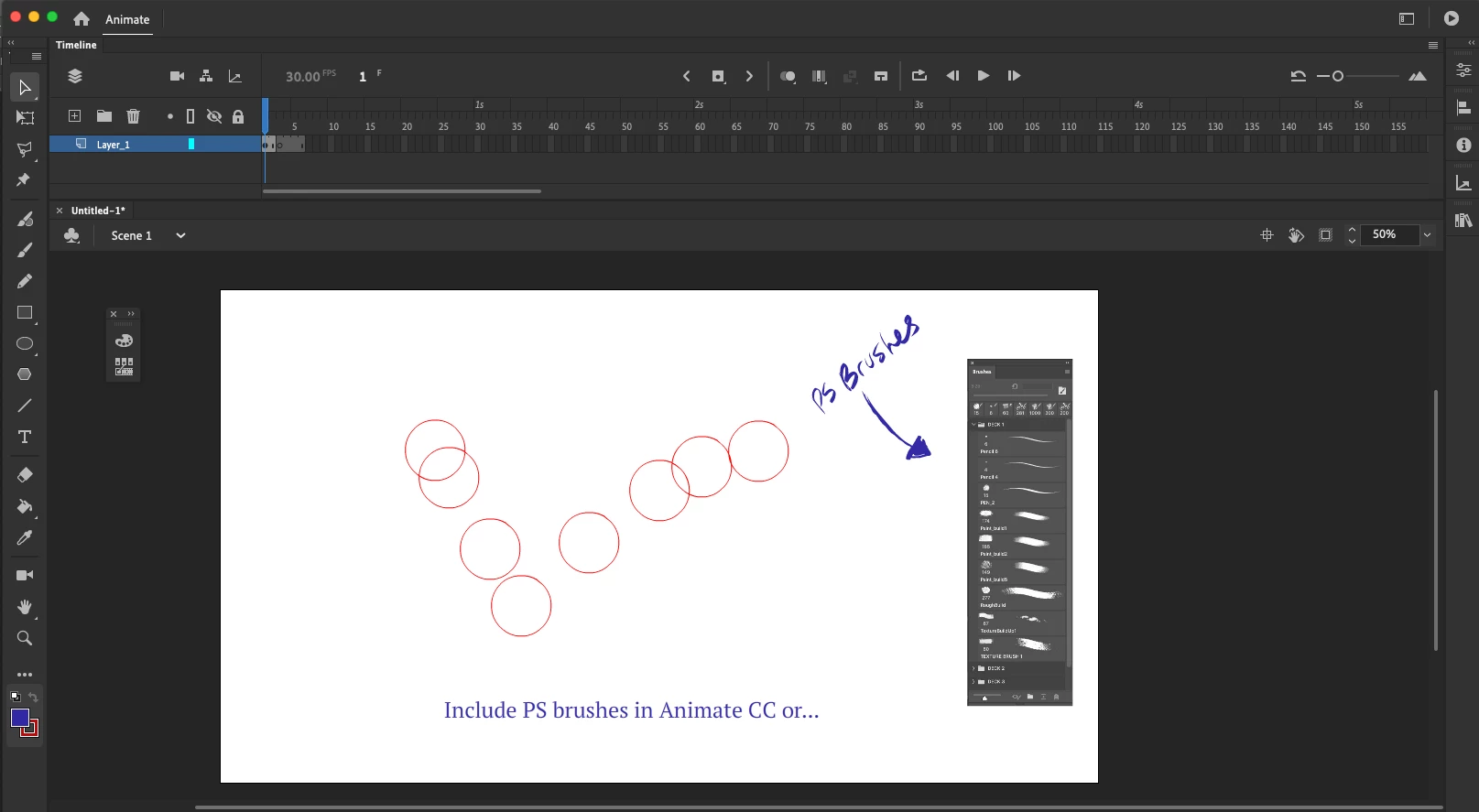Create a new layer
Viewport: 1479px width, 812px height.
click(75, 116)
